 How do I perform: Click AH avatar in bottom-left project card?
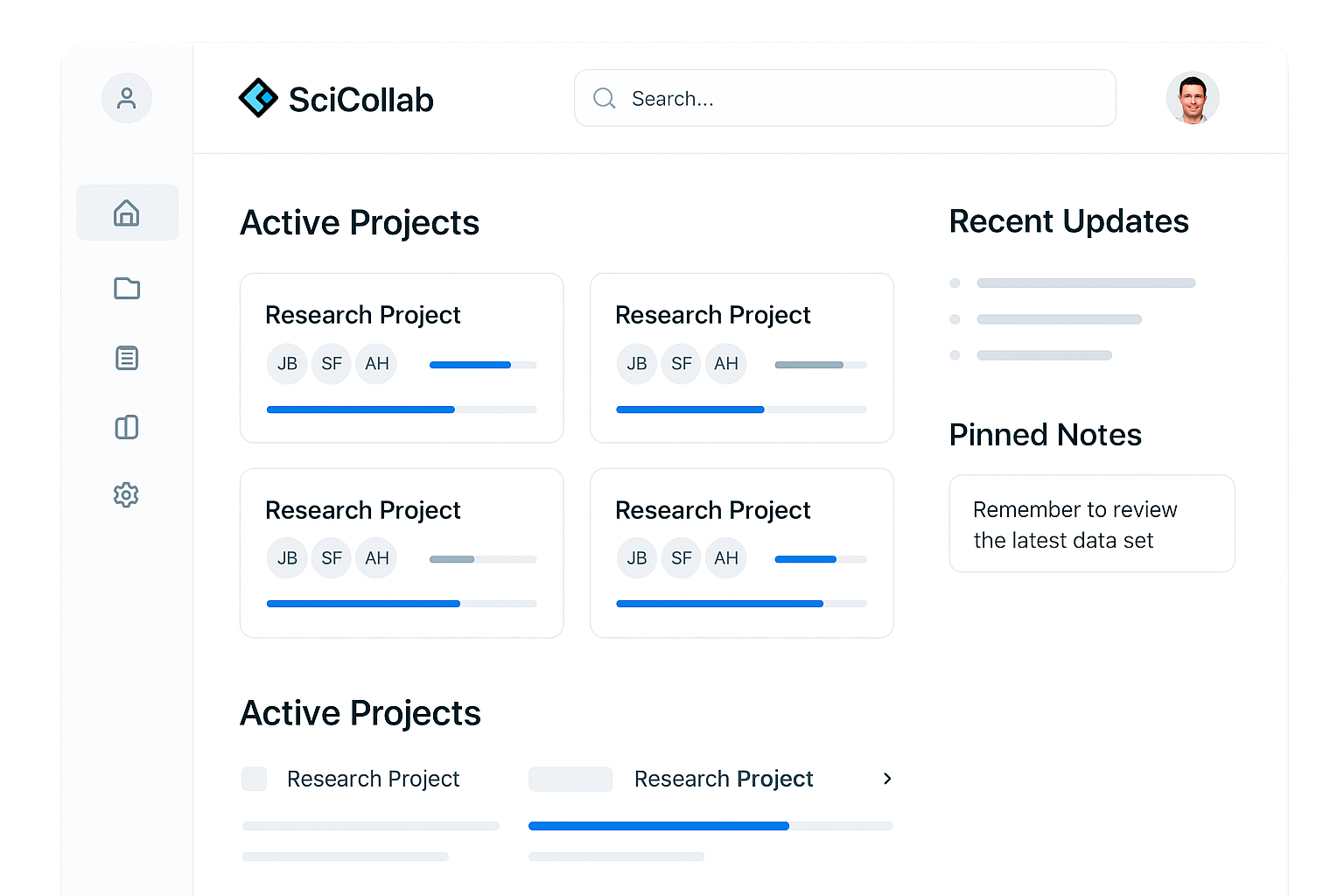click(x=377, y=558)
